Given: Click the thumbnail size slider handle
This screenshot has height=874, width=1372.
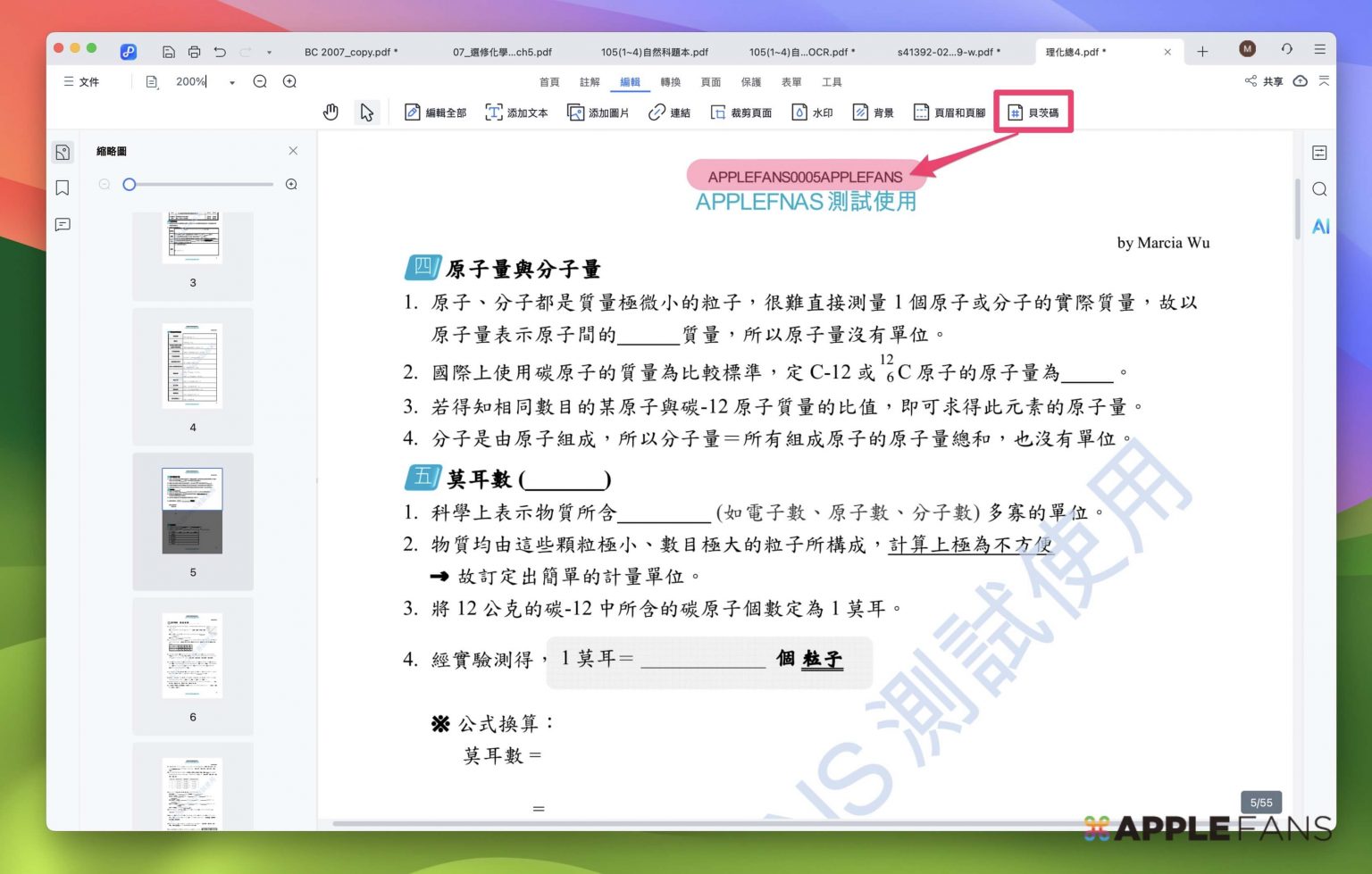Looking at the screenshot, I should point(130,185).
